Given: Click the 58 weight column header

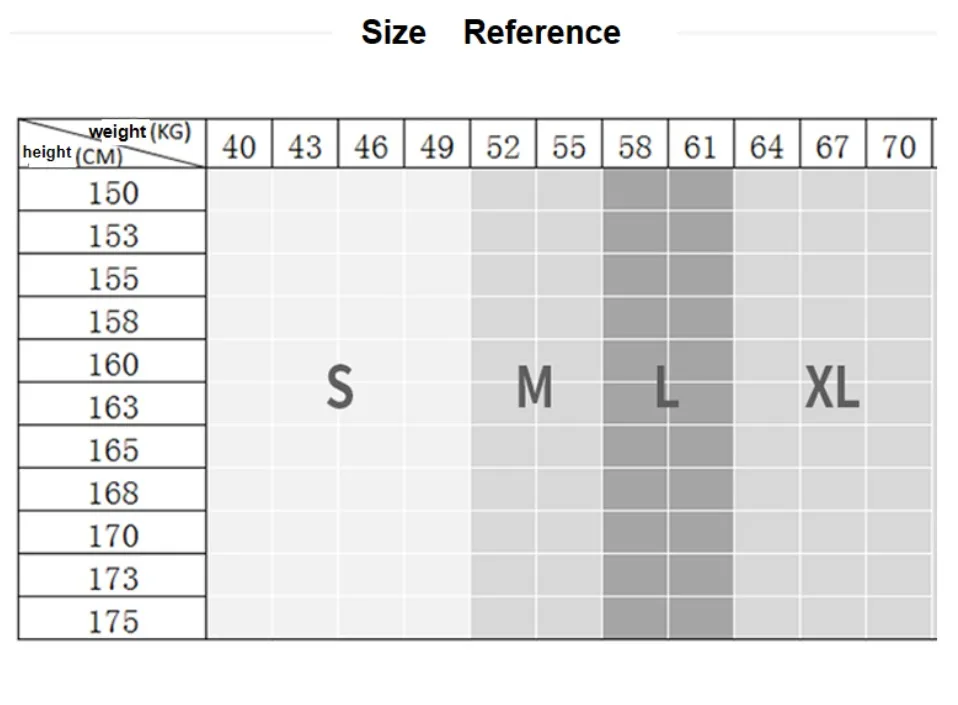Looking at the screenshot, I should 635,147.
